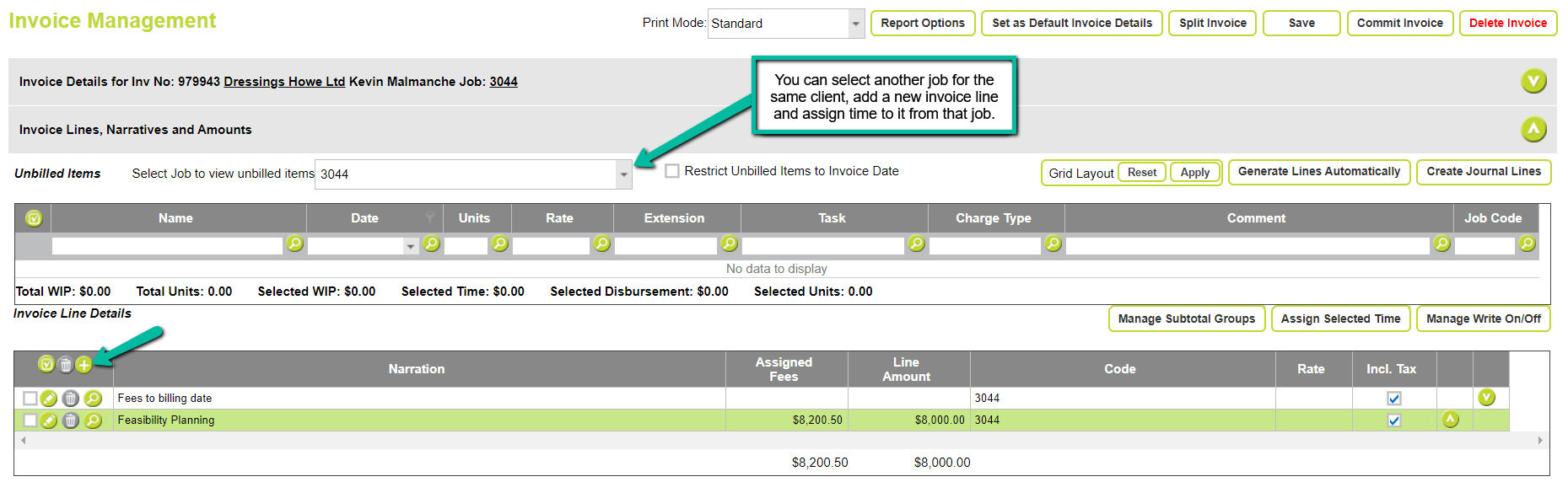Click the Comment filter input field
This screenshot has width=1568, height=498.
click(1247, 246)
